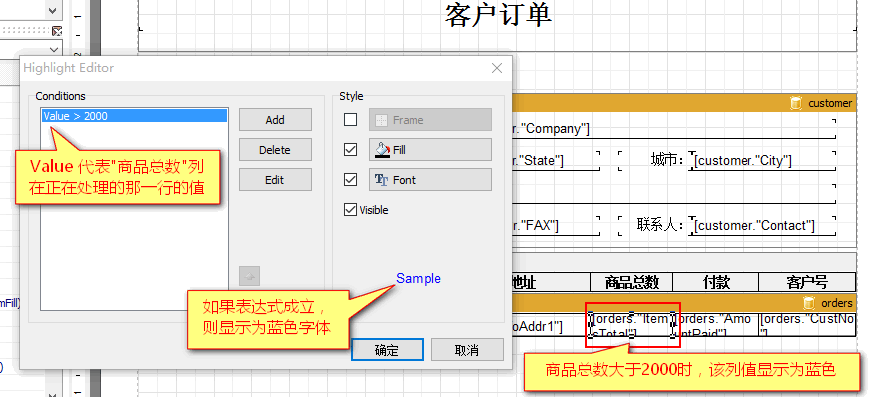Screen dimensions: 873x397
Task: Click the Fill paint bucket button
Action: (430, 150)
